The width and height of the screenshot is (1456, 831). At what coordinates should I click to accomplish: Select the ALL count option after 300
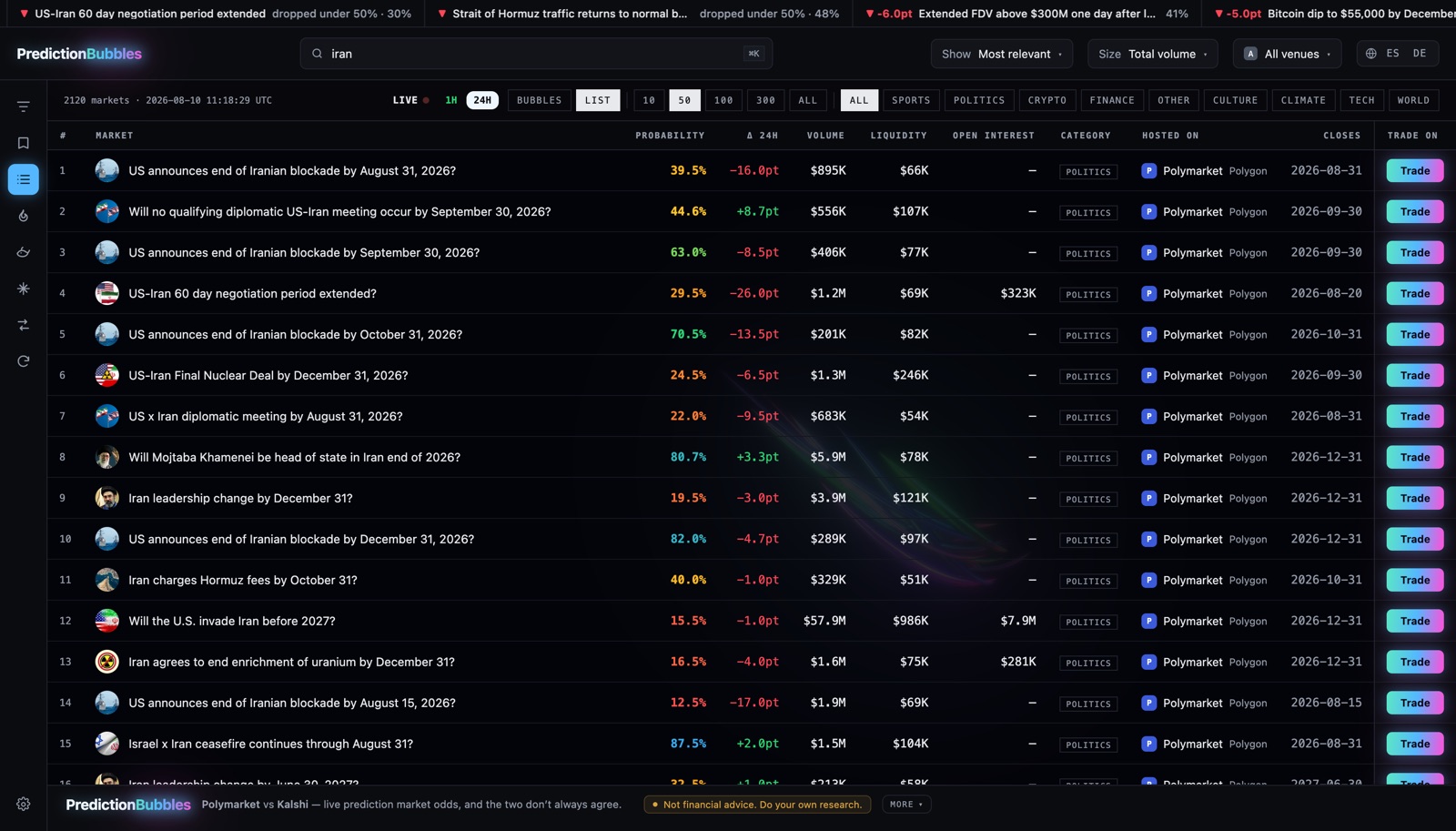click(x=808, y=100)
